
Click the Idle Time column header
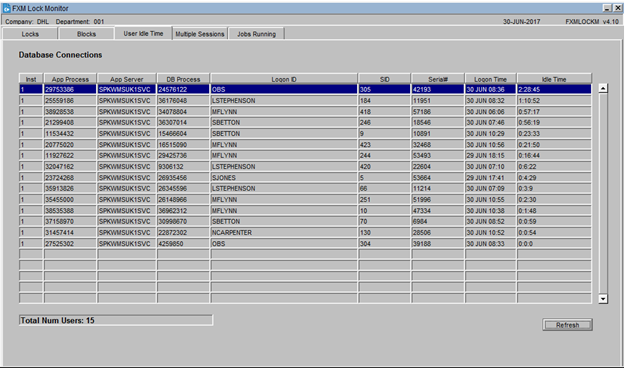tap(554, 79)
